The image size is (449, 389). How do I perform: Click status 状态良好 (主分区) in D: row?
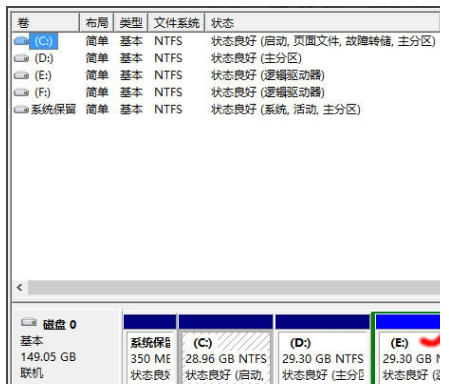256,58
